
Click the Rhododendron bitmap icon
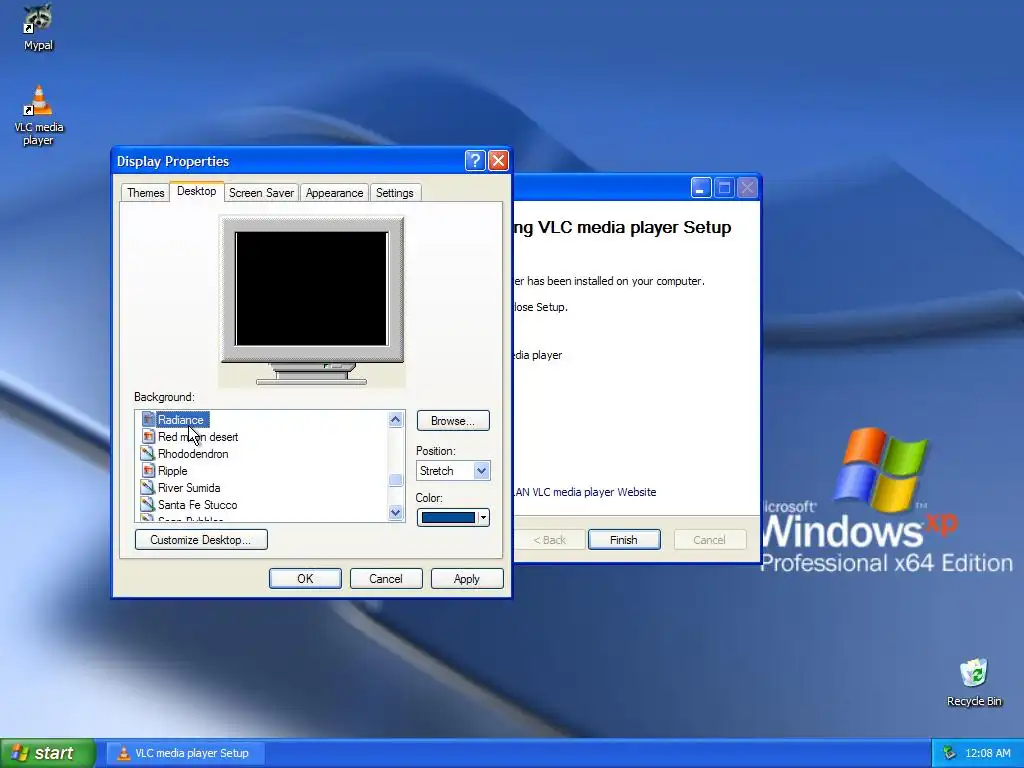(148, 453)
